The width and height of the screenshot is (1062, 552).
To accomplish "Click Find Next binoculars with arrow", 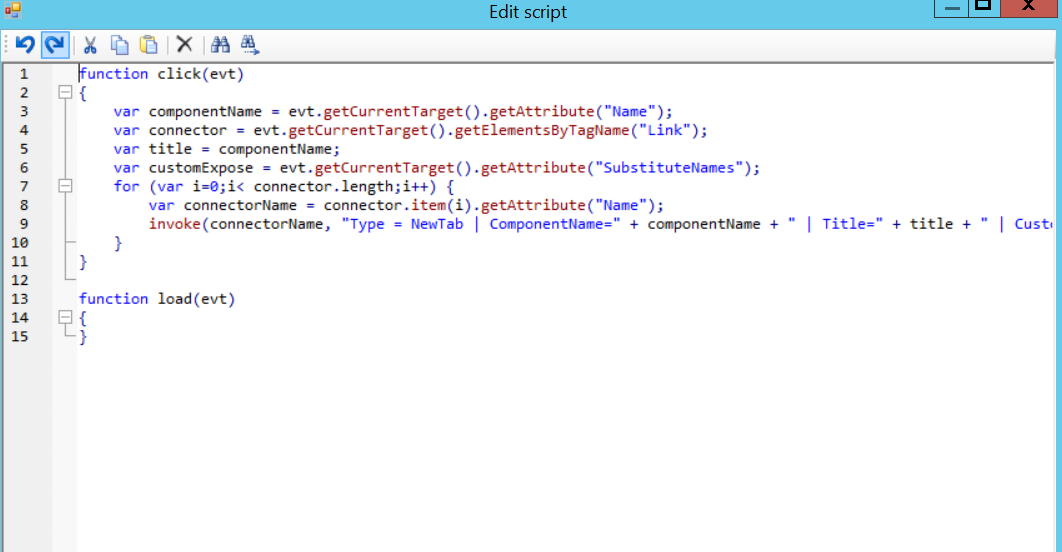I will pyautogui.click(x=249, y=44).
